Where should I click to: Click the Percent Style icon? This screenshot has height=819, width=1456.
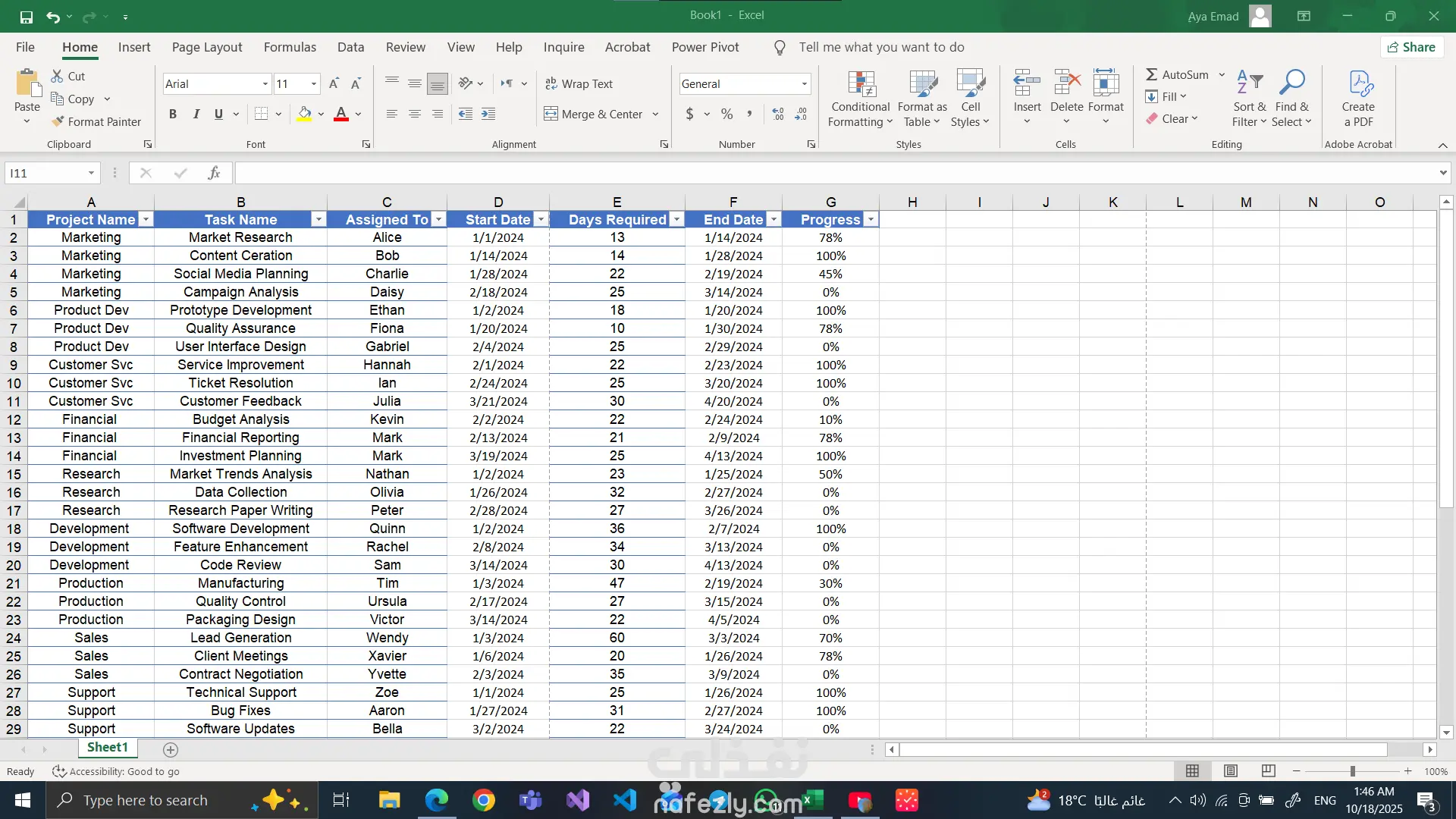726,114
